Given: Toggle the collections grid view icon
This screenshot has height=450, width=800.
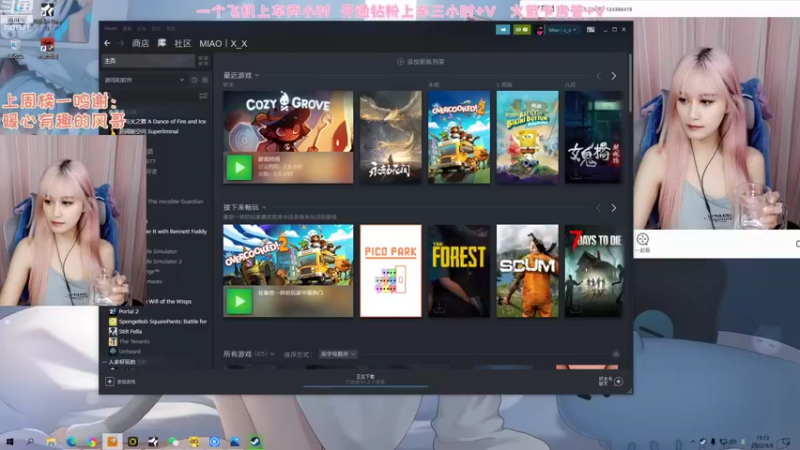Looking at the screenshot, I should pyautogui.click(x=204, y=61).
